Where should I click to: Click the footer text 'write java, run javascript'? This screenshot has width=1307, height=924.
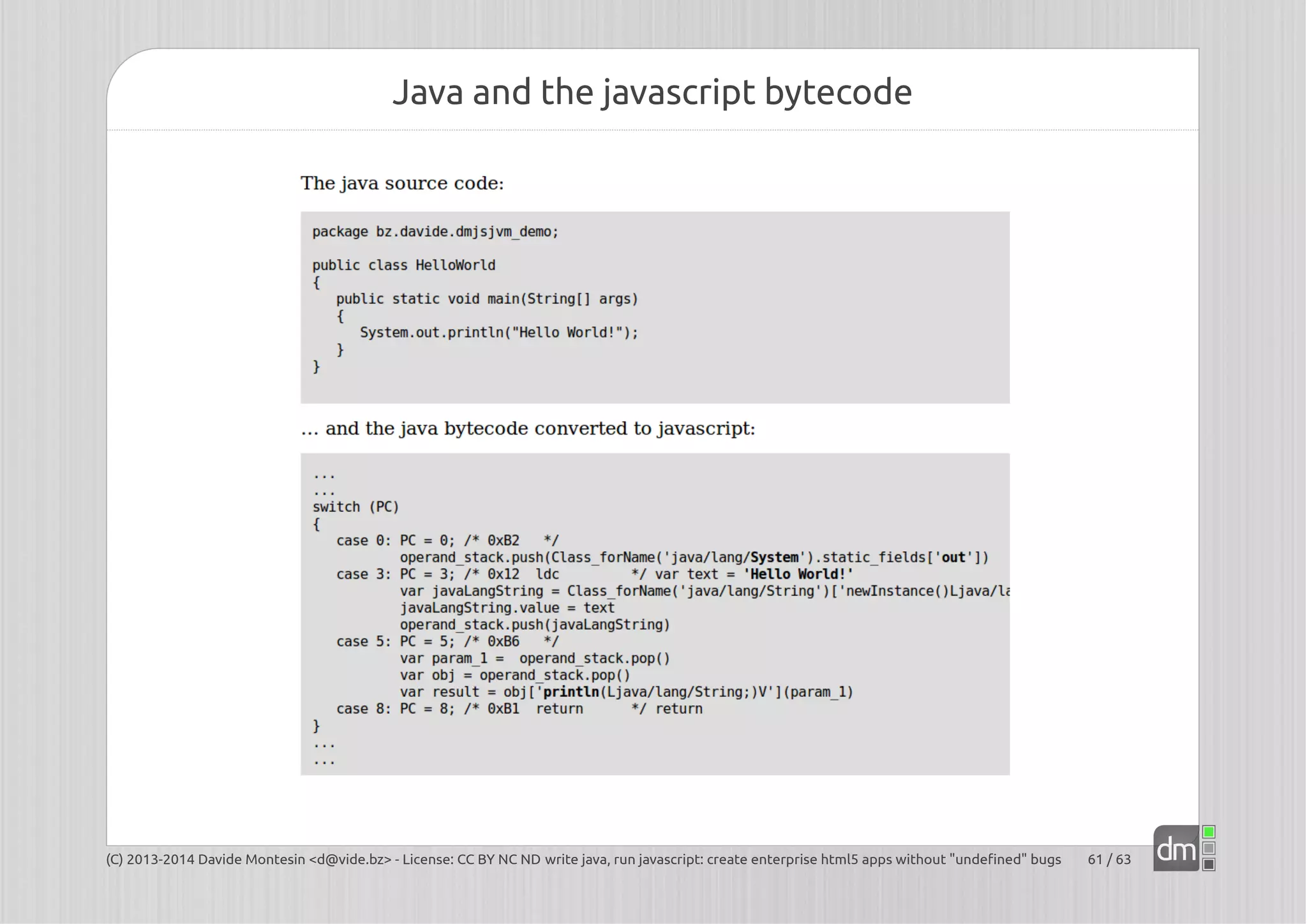click(622, 860)
